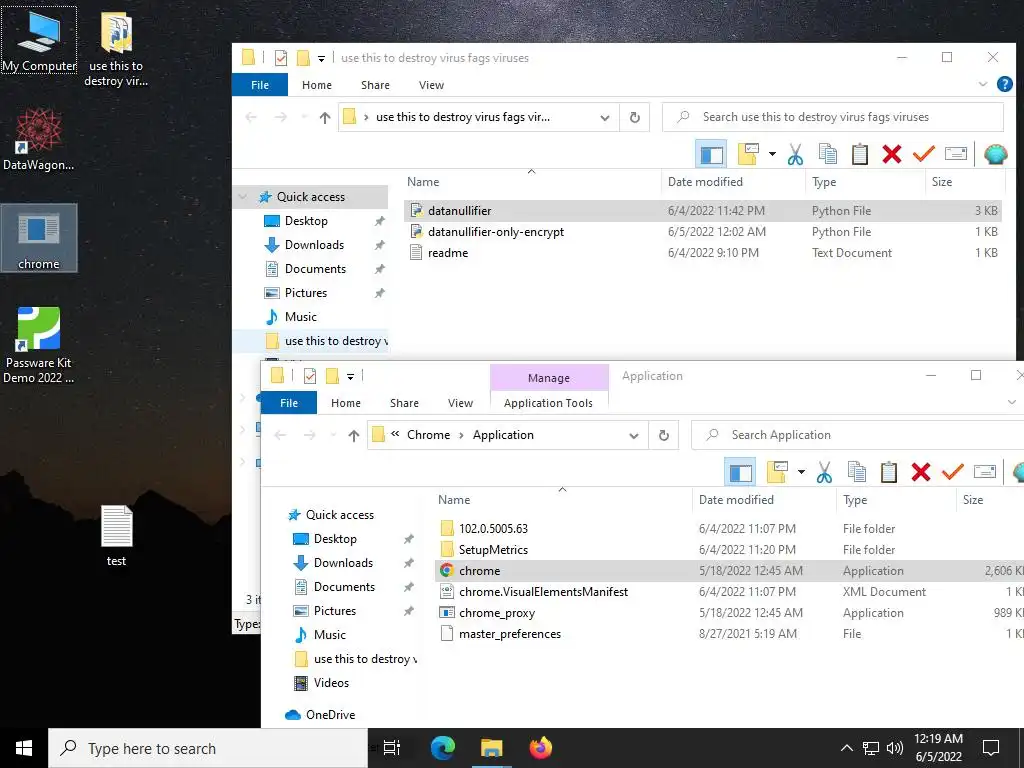Click Cut scissors icon in top window
This screenshot has width=1024, height=768.
tap(795, 155)
